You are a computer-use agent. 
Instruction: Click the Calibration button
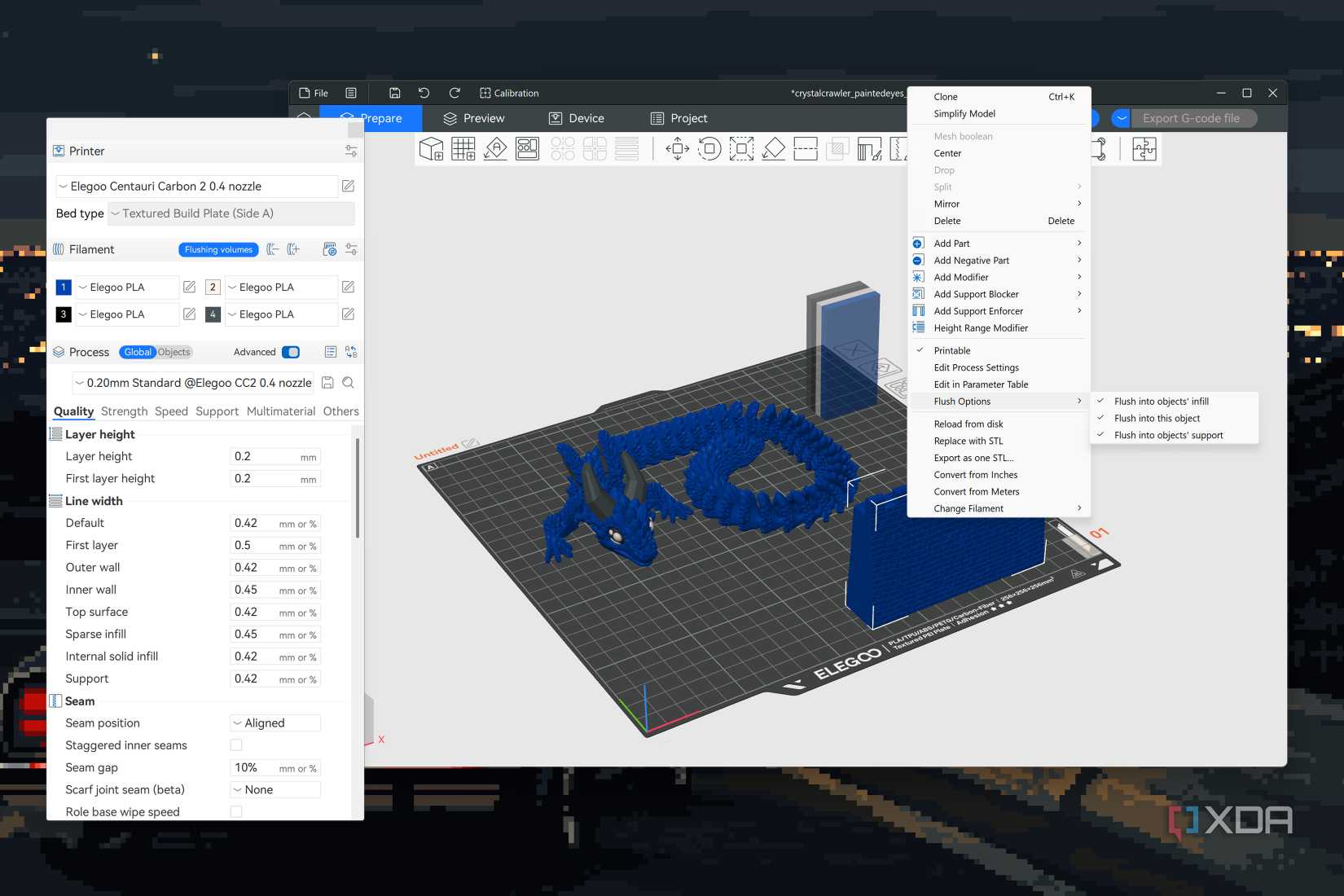509,93
